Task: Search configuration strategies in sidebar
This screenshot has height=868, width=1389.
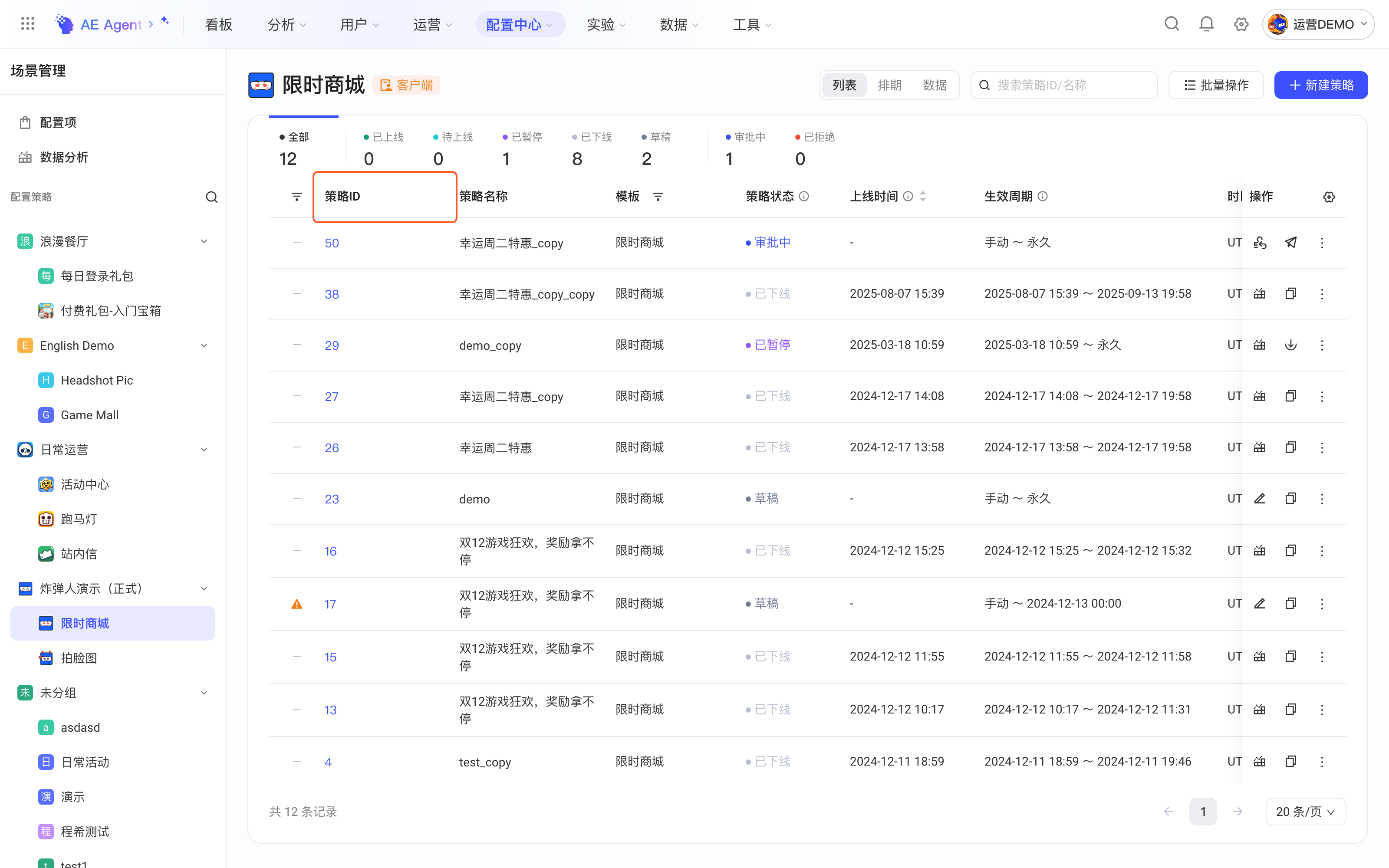Action: coord(212,197)
